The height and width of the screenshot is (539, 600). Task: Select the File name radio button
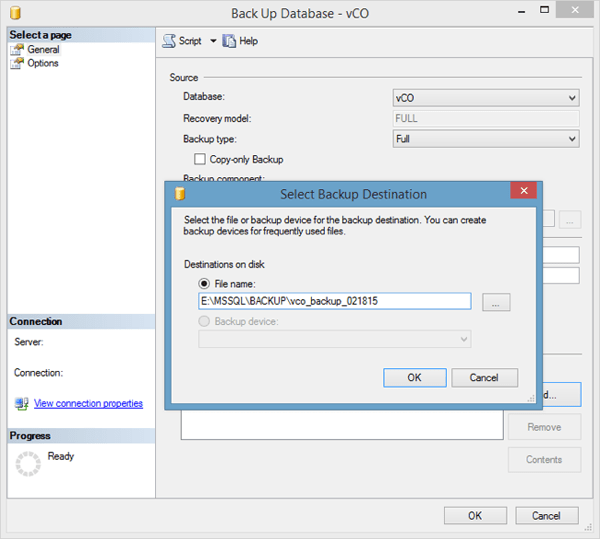click(205, 284)
